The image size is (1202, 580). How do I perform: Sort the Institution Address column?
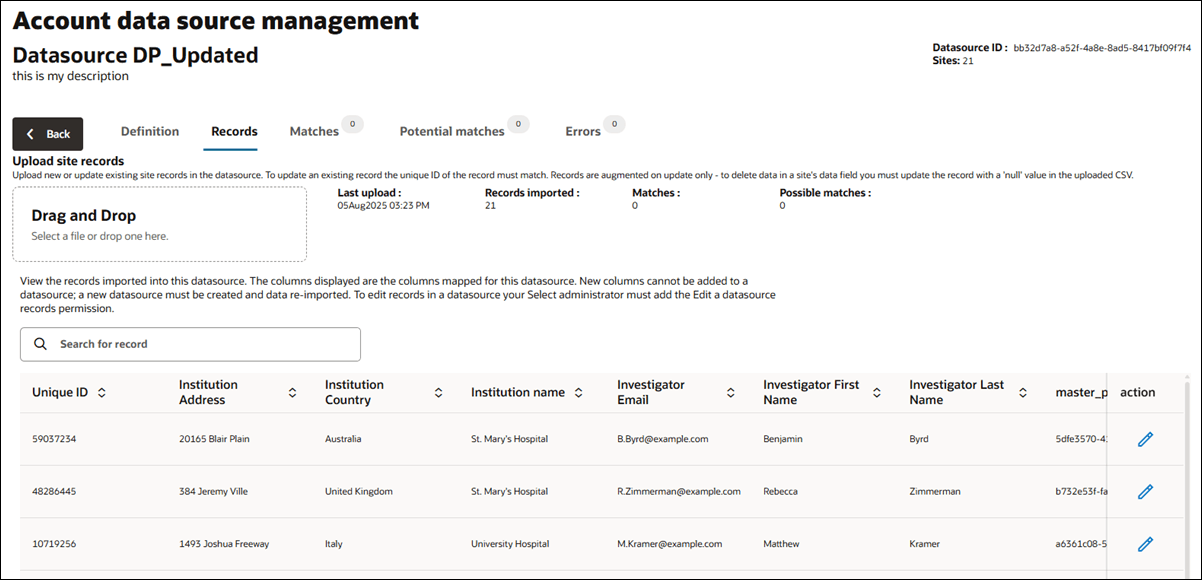tap(292, 392)
